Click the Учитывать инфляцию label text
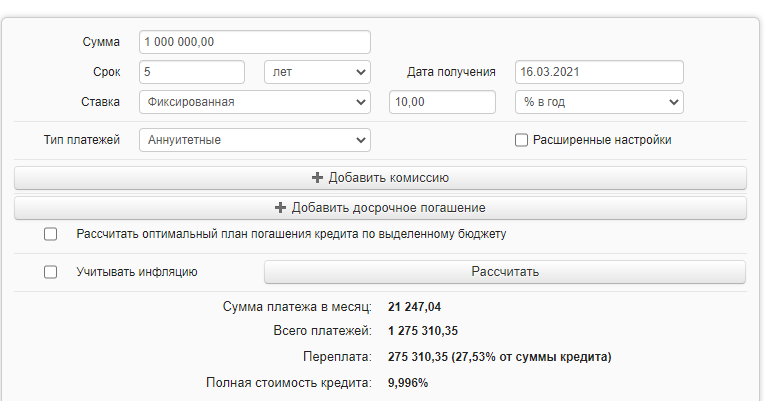The height and width of the screenshot is (401, 764). 137,271
